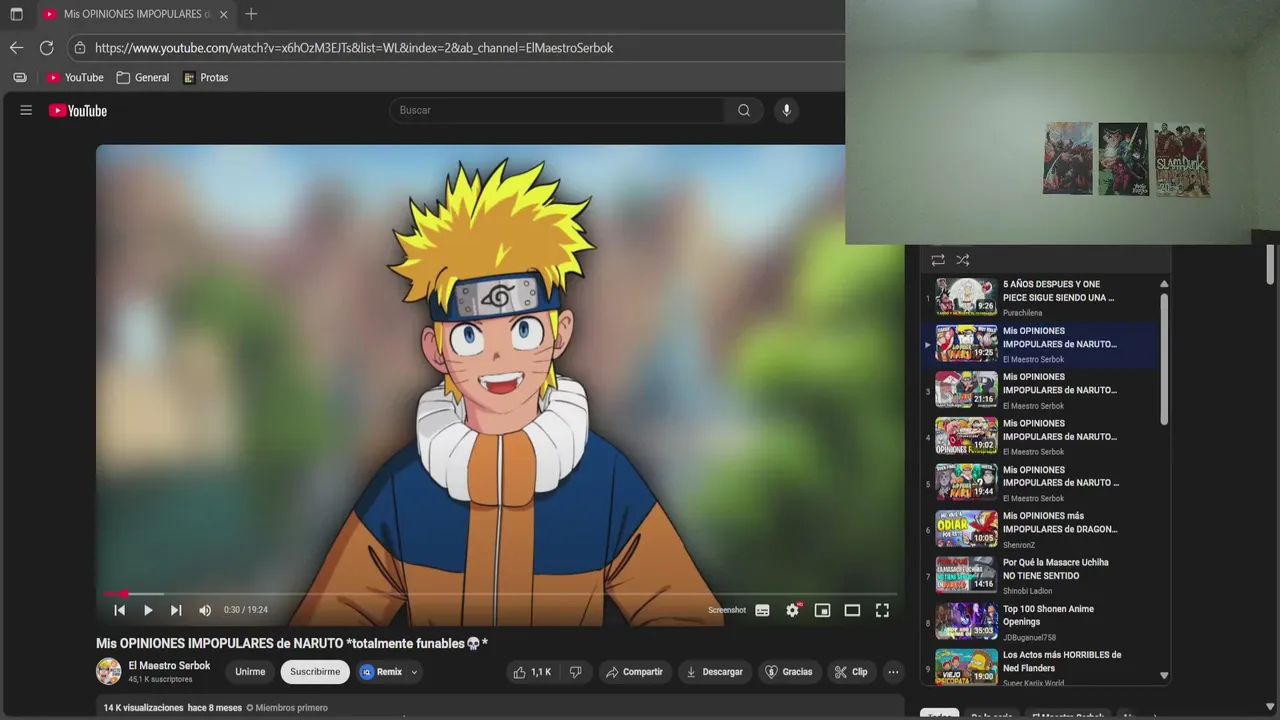Screen dimensions: 1280x720
Task: Open OPINIONES más IMPOPULARES de DRAGON video
Action: (1040, 529)
